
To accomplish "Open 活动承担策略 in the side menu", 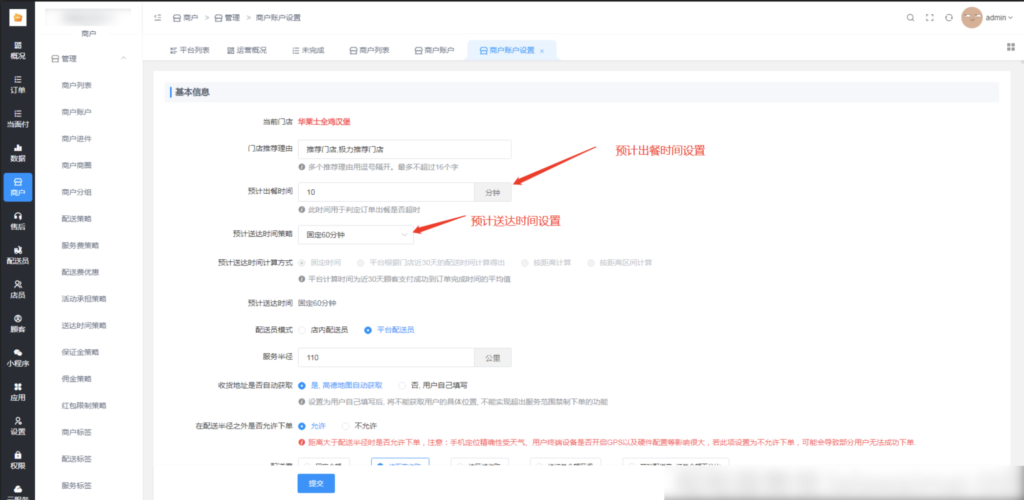I will (x=84, y=299).
